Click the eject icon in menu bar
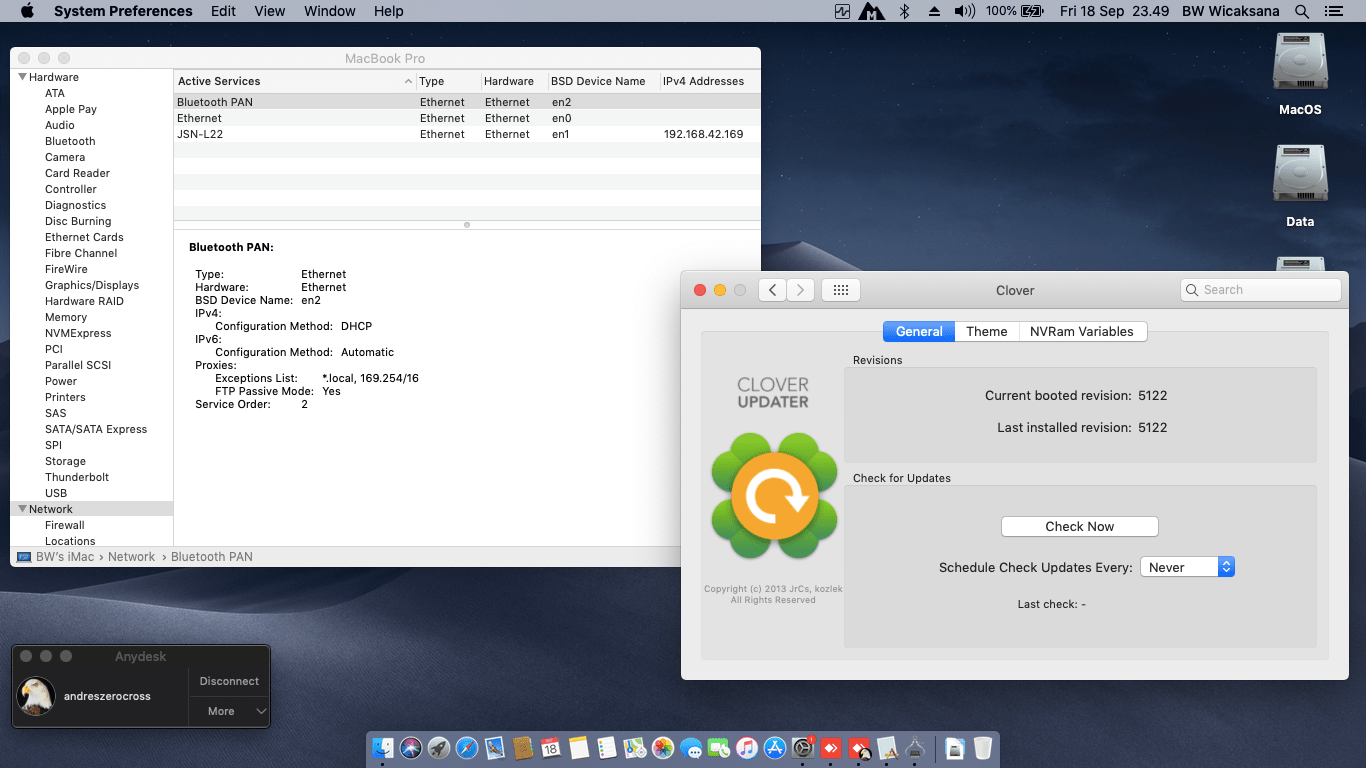Image resolution: width=1366 pixels, height=768 pixels. click(934, 11)
